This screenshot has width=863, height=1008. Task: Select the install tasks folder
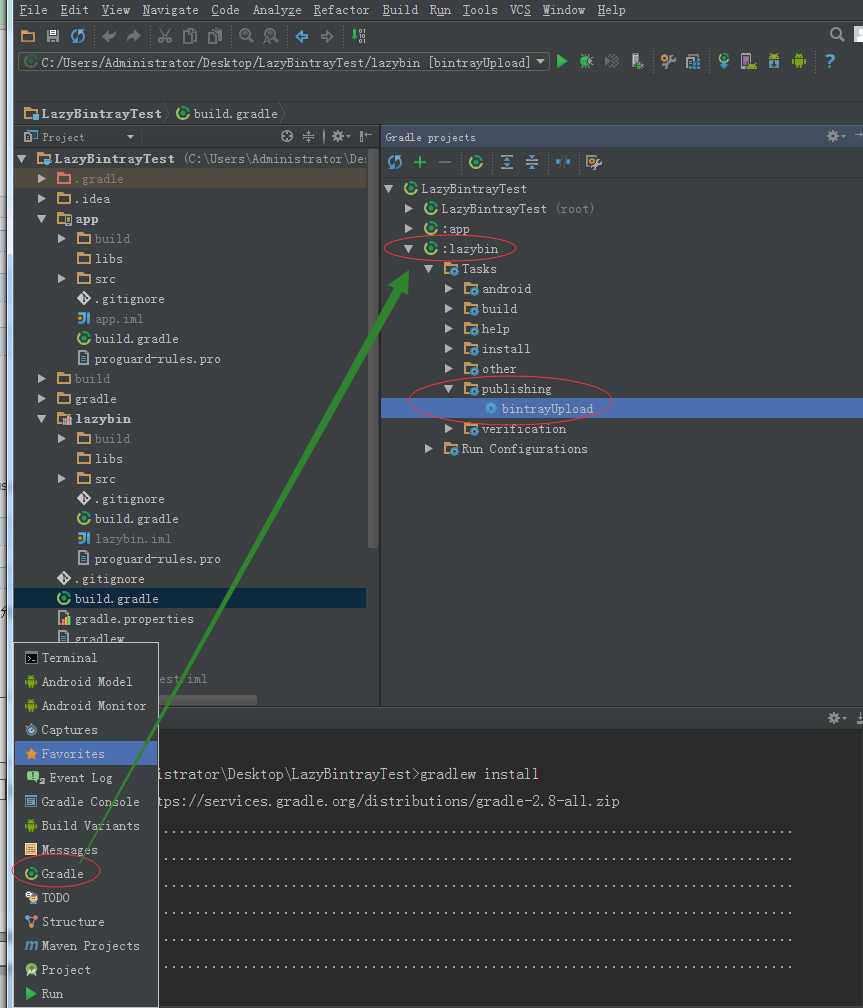tap(505, 348)
